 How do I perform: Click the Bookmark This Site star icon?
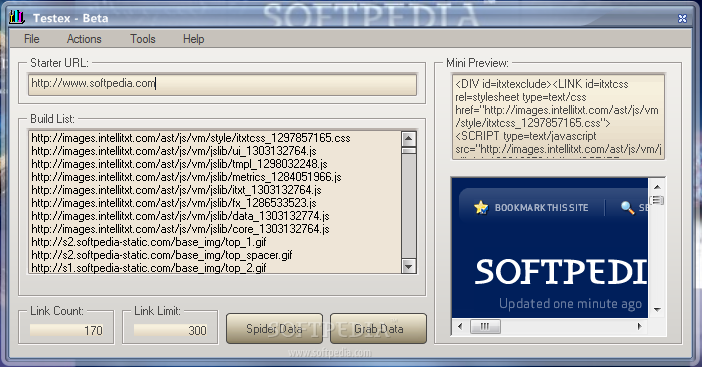pyautogui.click(x=481, y=207)
